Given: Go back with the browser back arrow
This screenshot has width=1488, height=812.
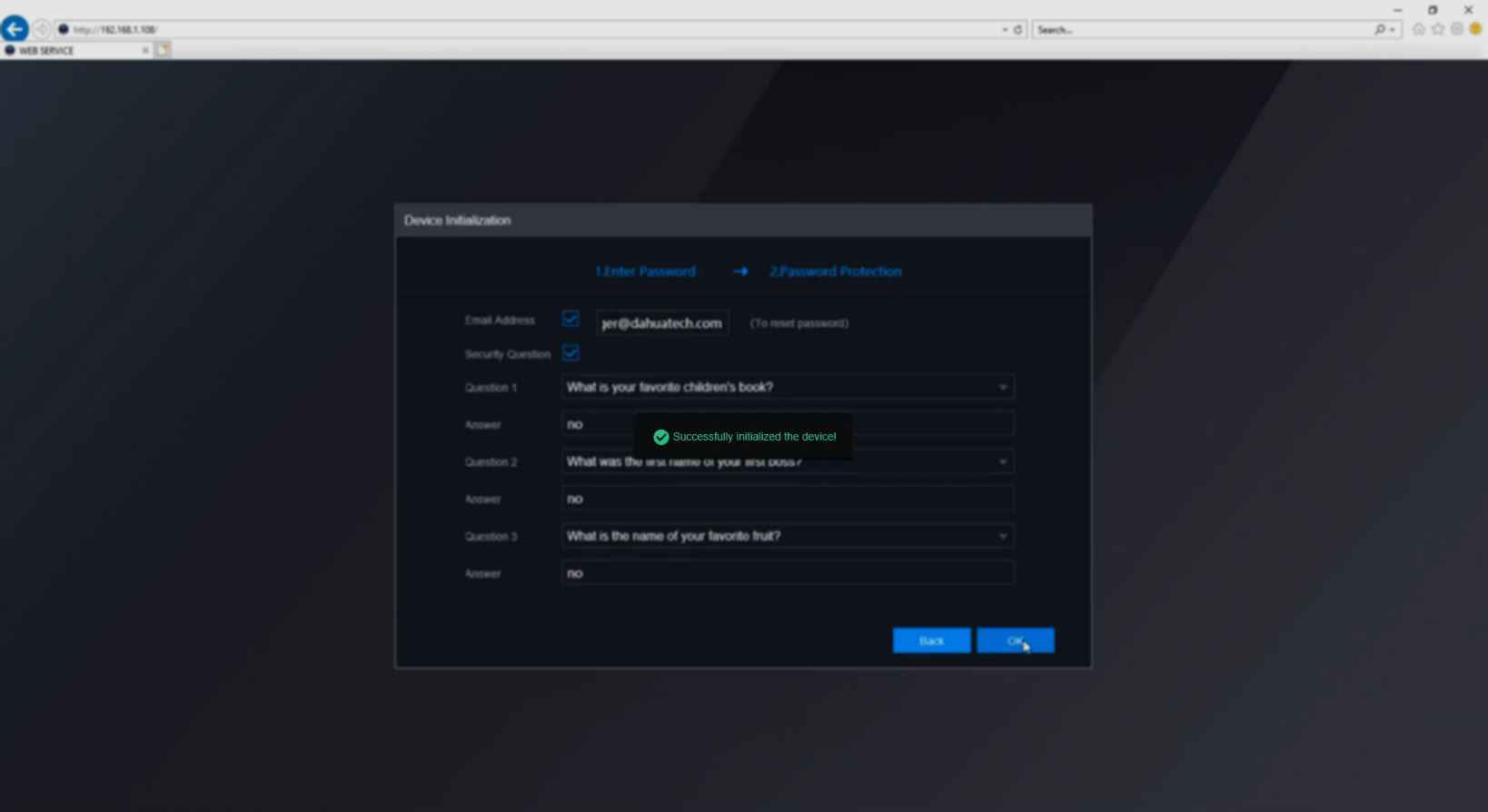Looking at the screenshot, I should click(15, 28).
